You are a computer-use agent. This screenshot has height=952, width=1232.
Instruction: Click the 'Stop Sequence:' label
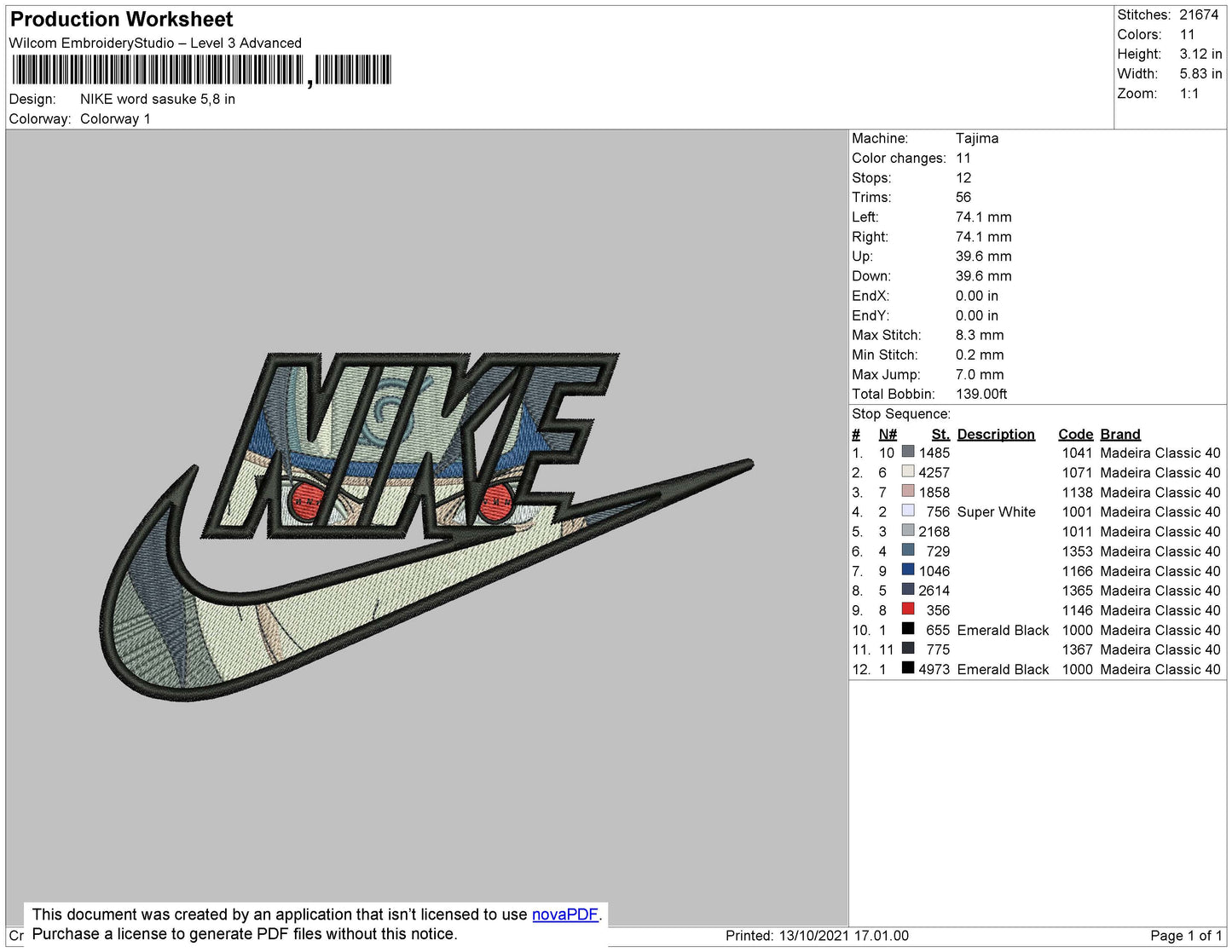(x=901, y=413)
